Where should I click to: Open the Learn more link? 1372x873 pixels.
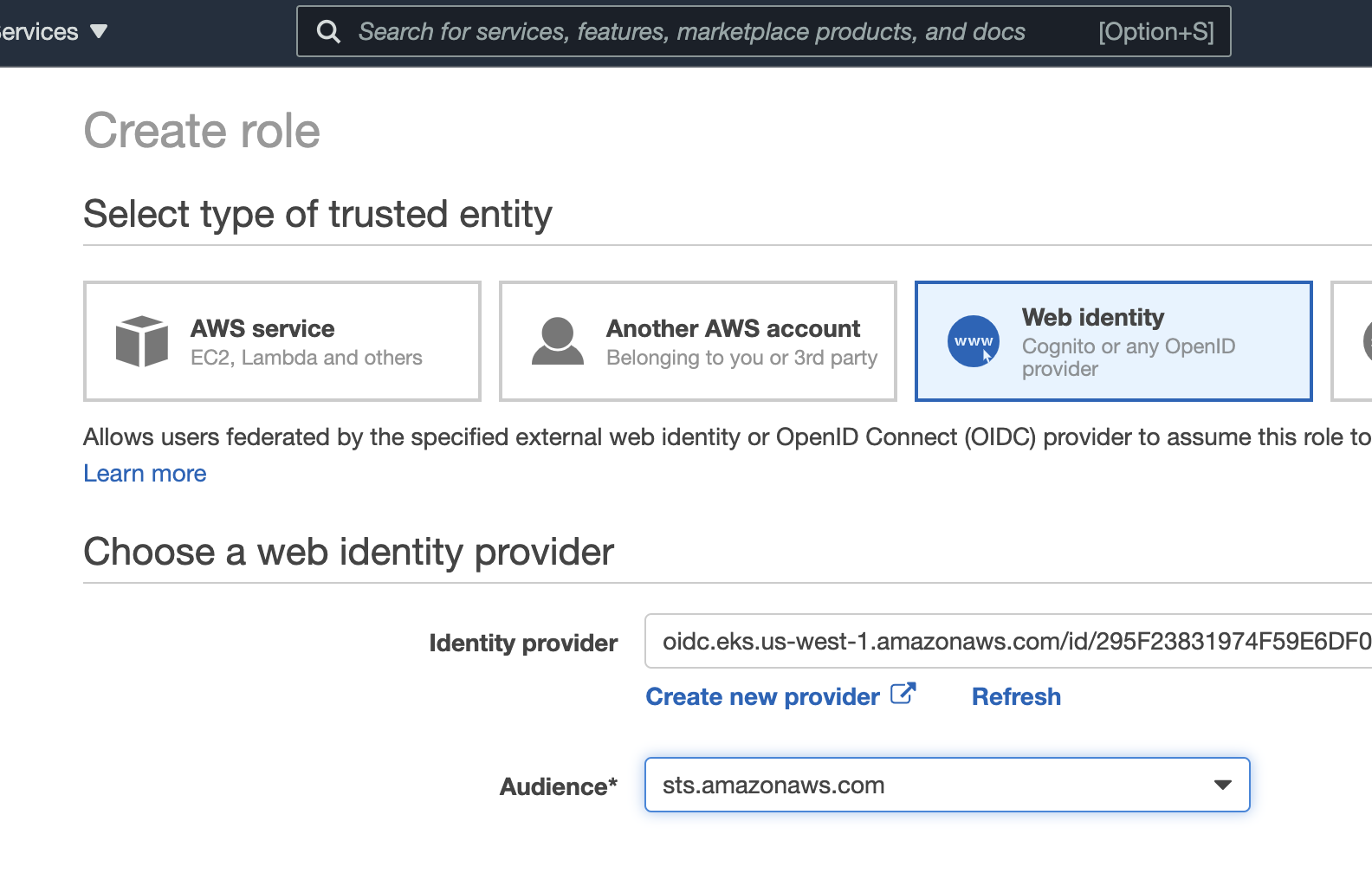(145, 474)
